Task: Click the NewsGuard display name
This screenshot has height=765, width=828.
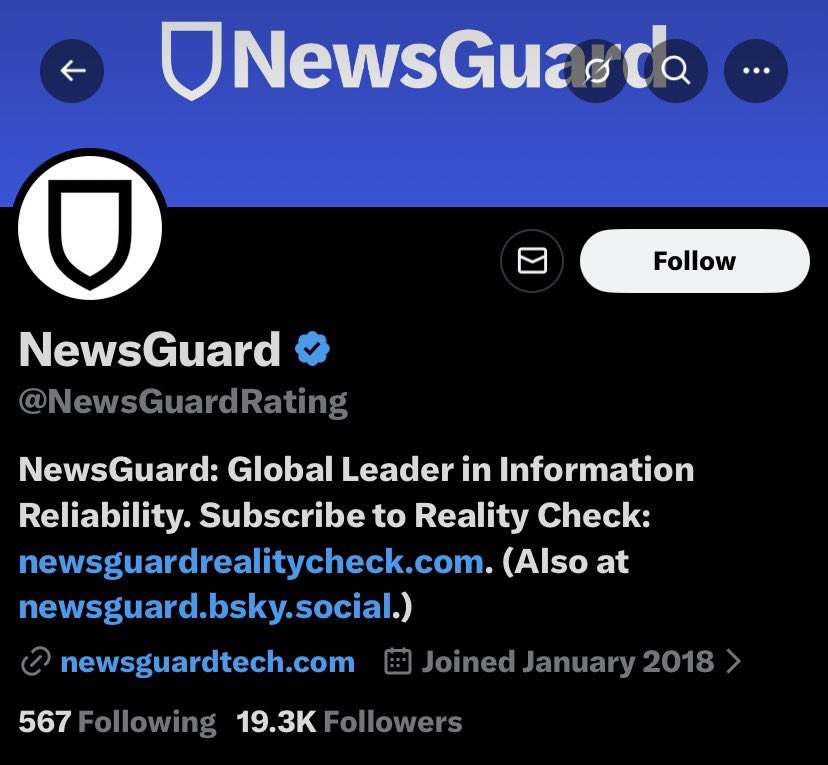Action: pos(149,349)
